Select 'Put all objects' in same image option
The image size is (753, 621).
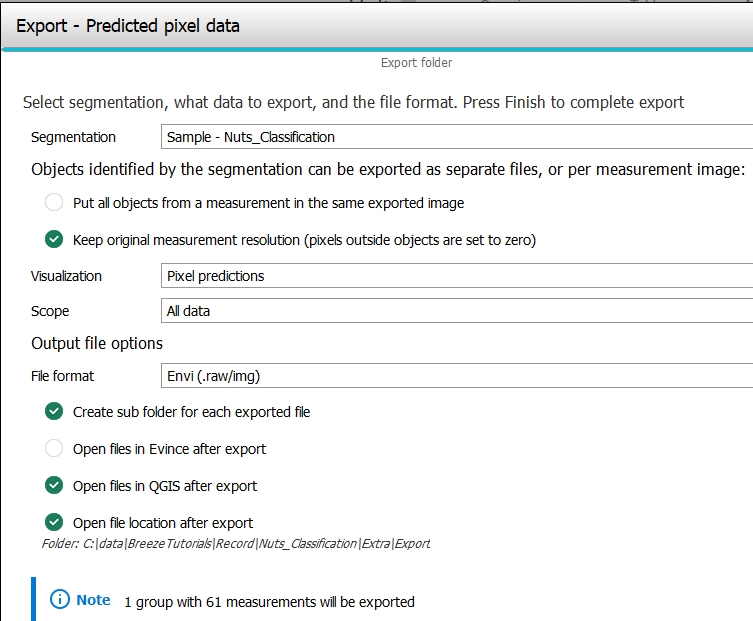pos(54,203)
